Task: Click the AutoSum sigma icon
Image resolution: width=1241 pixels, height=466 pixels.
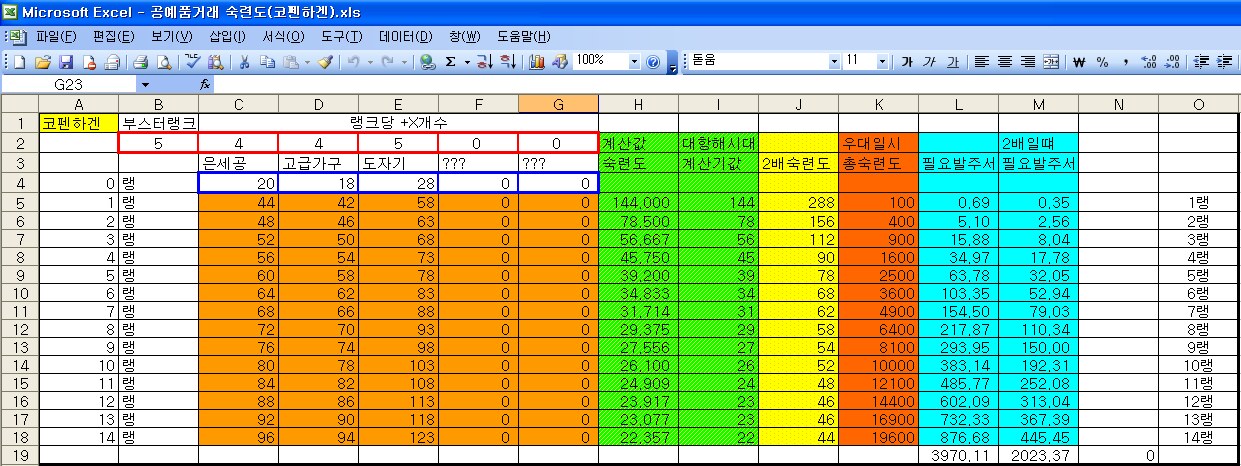Action: pos(451,62)
